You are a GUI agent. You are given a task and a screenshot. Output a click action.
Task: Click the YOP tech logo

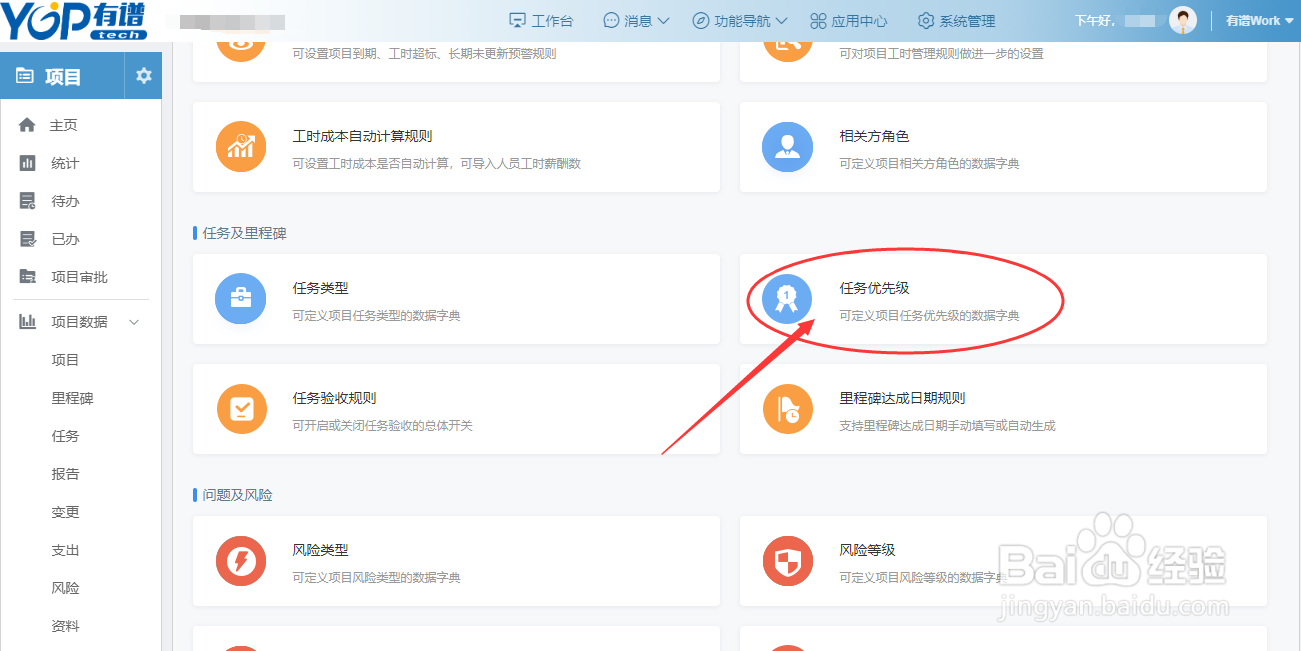73,20
